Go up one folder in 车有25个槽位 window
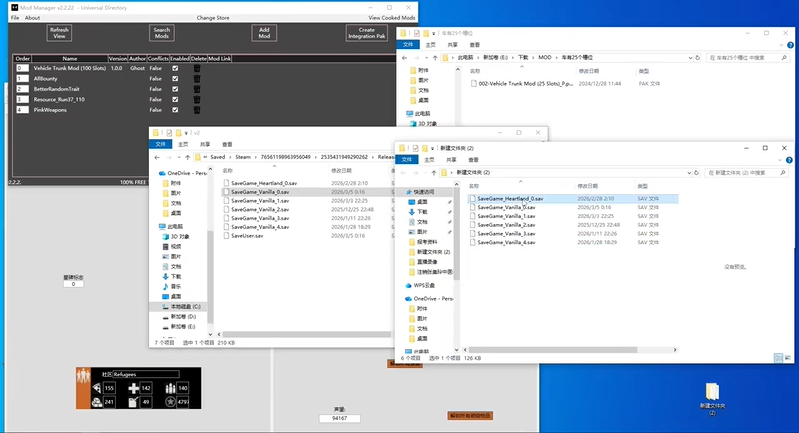This screenshot has height=433, width=799. [x=435, y=58]
